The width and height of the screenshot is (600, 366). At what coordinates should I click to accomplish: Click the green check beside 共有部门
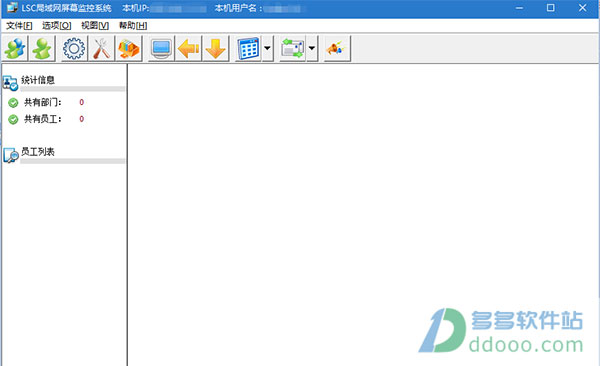(x=13, y=103)
